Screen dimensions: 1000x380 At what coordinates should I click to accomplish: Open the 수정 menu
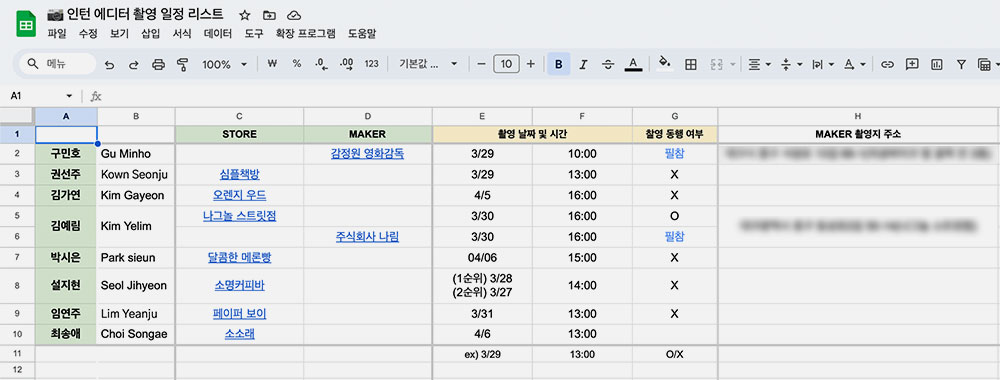(88, 34)
